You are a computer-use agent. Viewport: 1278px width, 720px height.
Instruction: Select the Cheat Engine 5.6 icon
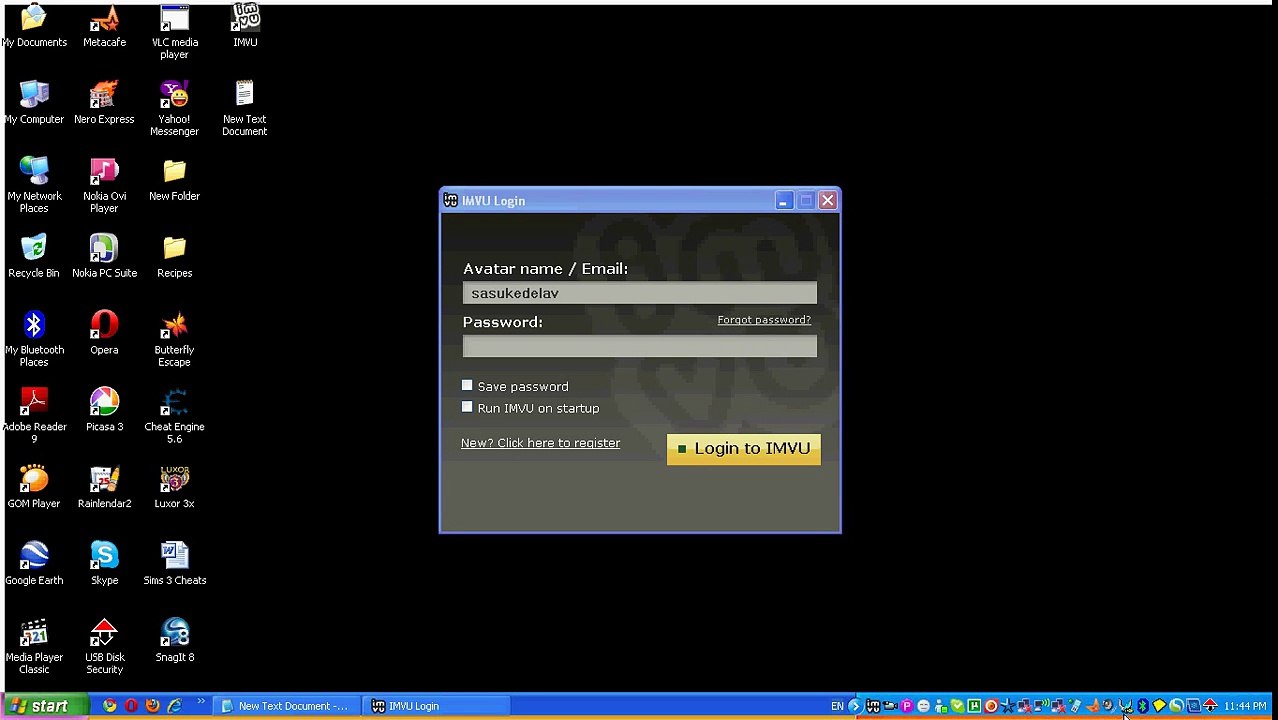click(x=174, y=416)
